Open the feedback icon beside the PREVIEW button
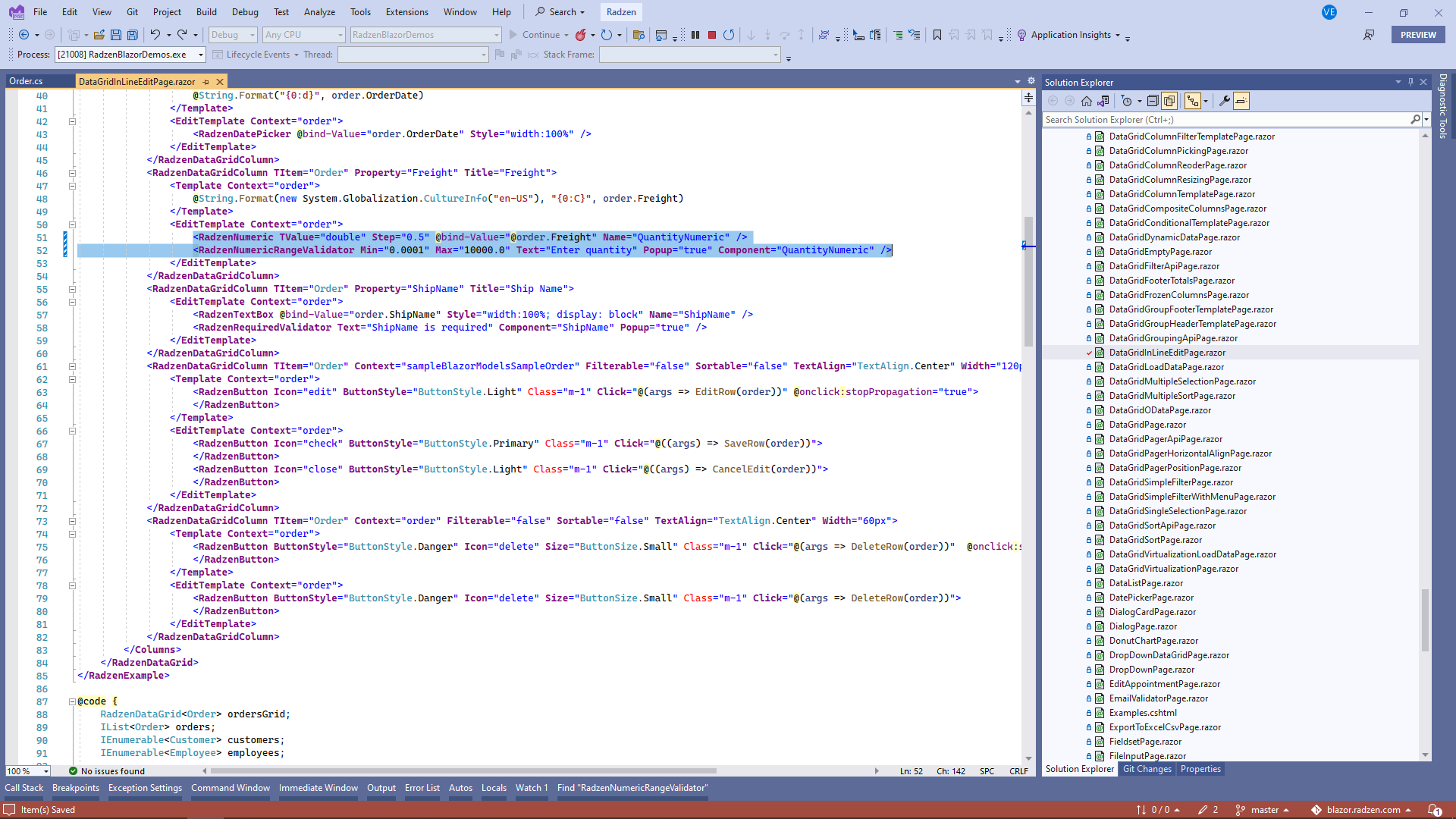Image resolution: width=1456 pixels, height=819 pixels. [1369, 35]
